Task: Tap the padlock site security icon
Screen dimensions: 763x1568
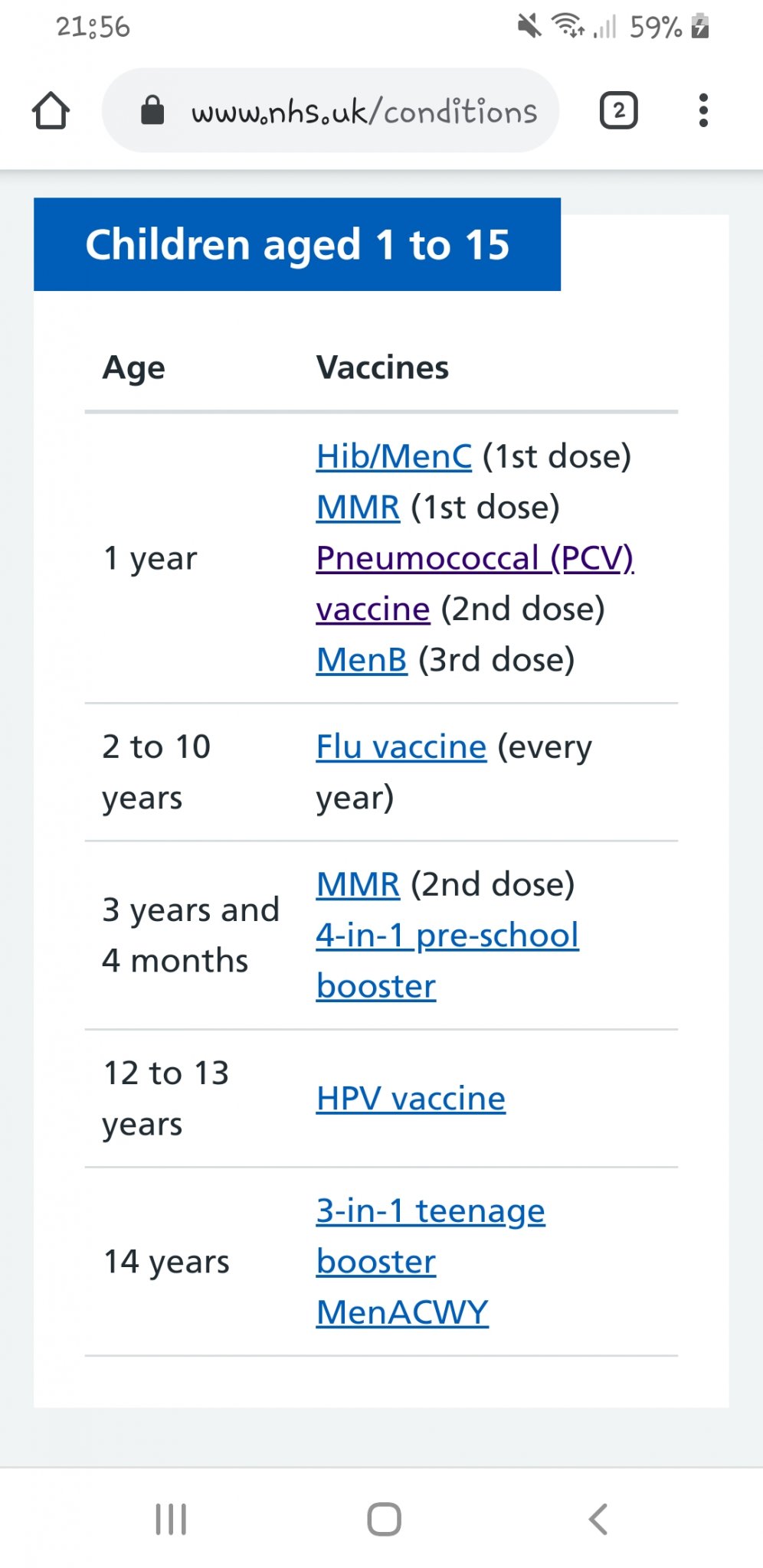Action: click(152, 110)
